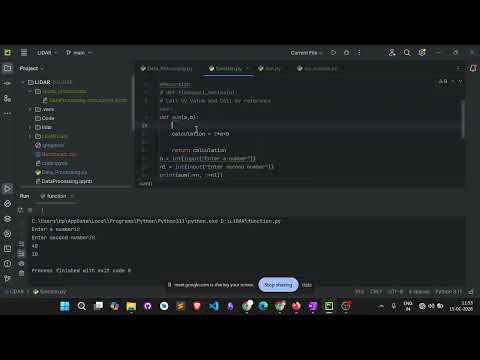Open the Structure tool window icon

(x=7, y=98)
